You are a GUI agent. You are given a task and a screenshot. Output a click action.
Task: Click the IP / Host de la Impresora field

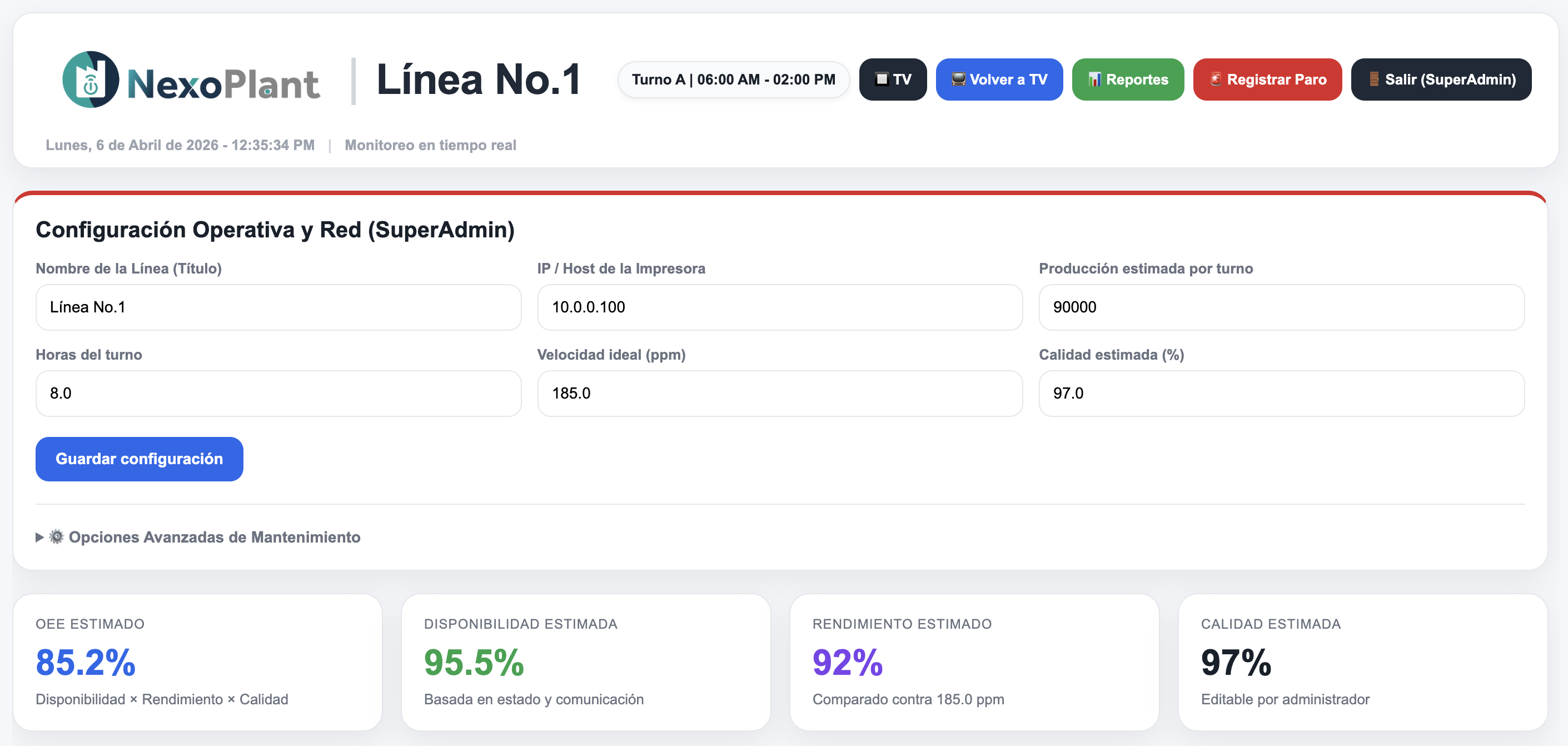(779, 307)
